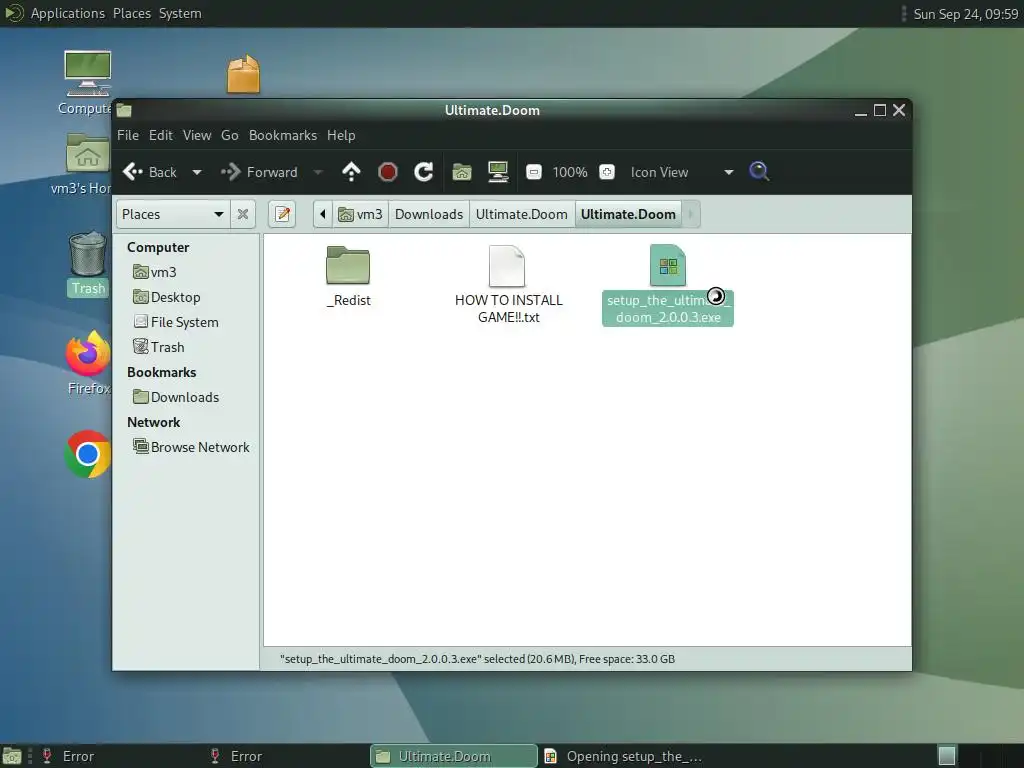Open Computer from the toolbar icon
This screenshot has width=1024, height=768.
(x=498, y=172)
